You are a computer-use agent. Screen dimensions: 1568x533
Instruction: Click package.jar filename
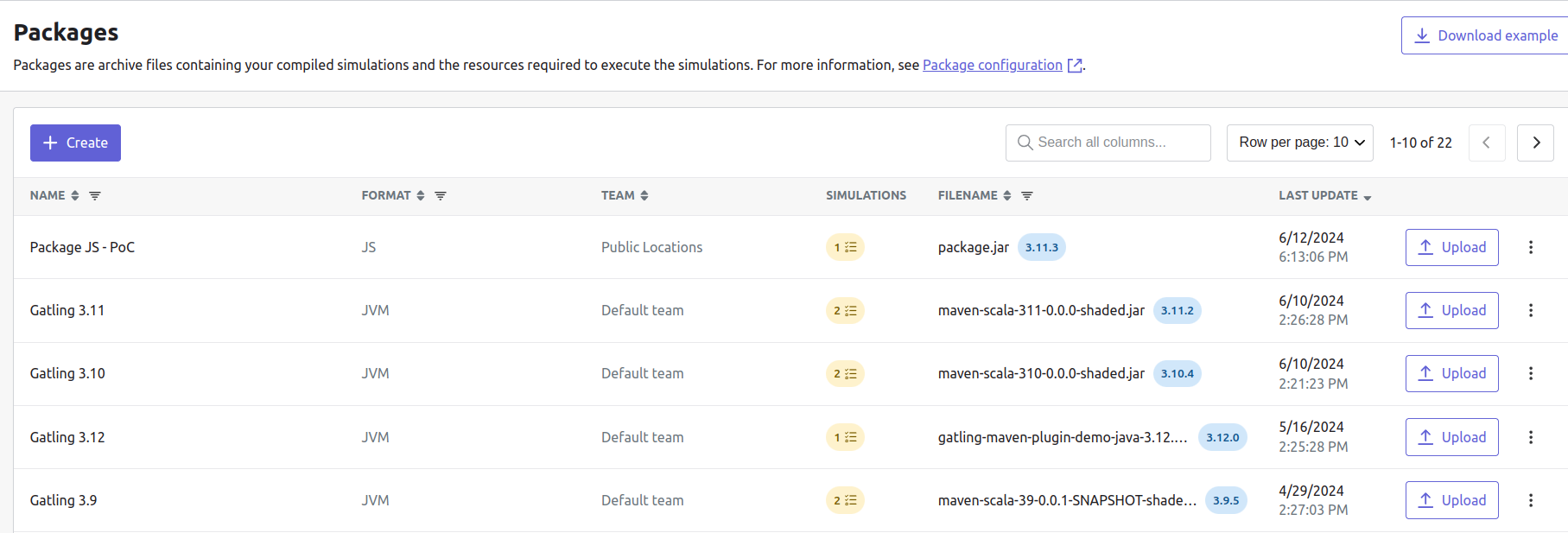974,248
